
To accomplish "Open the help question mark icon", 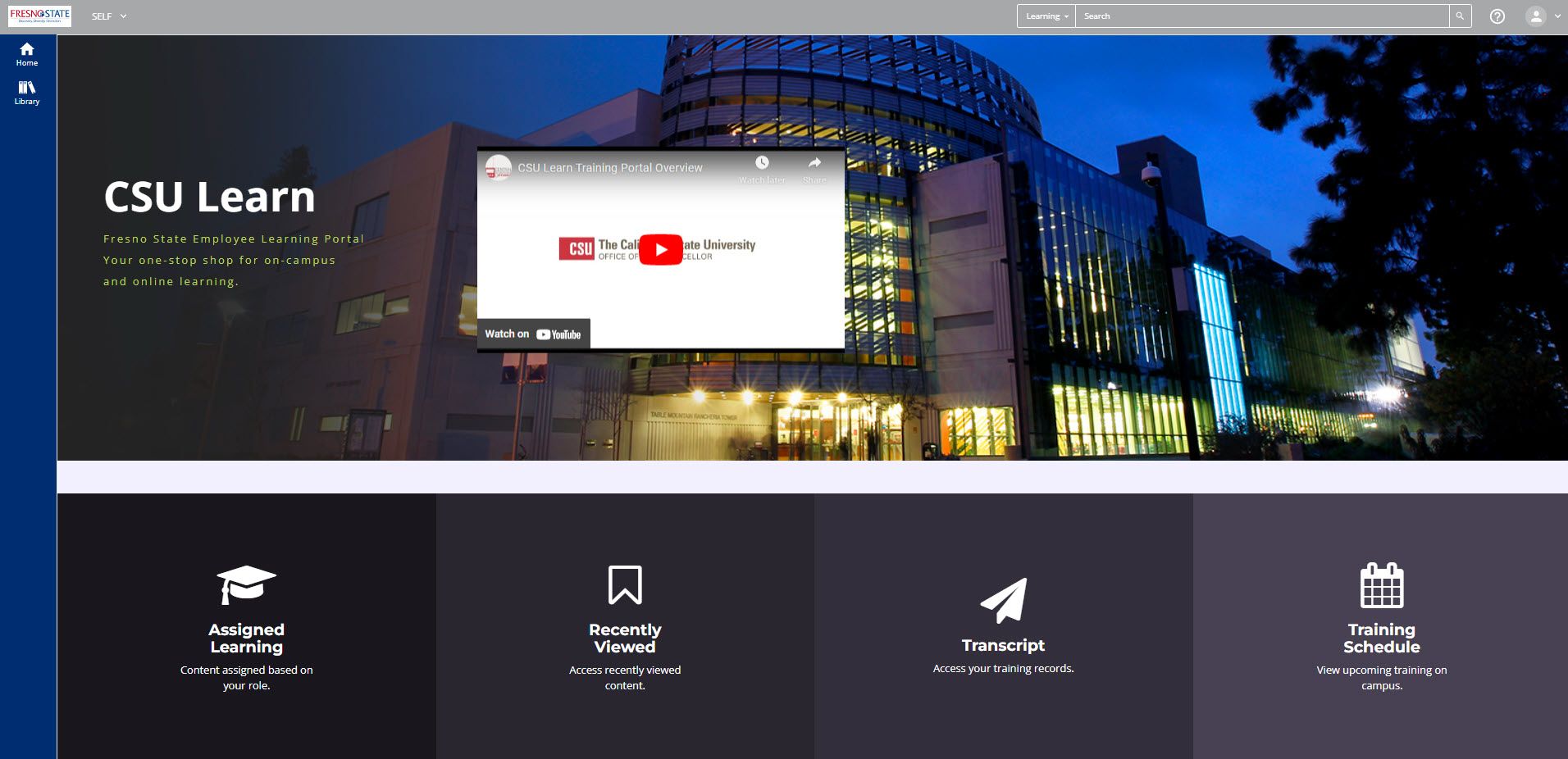I will pos(1497,16).
